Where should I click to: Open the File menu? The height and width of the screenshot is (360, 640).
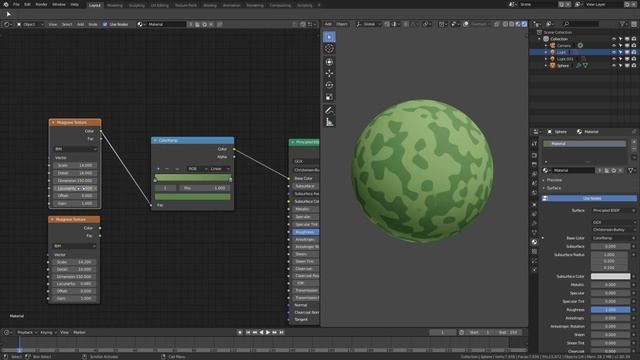[16, 4]
